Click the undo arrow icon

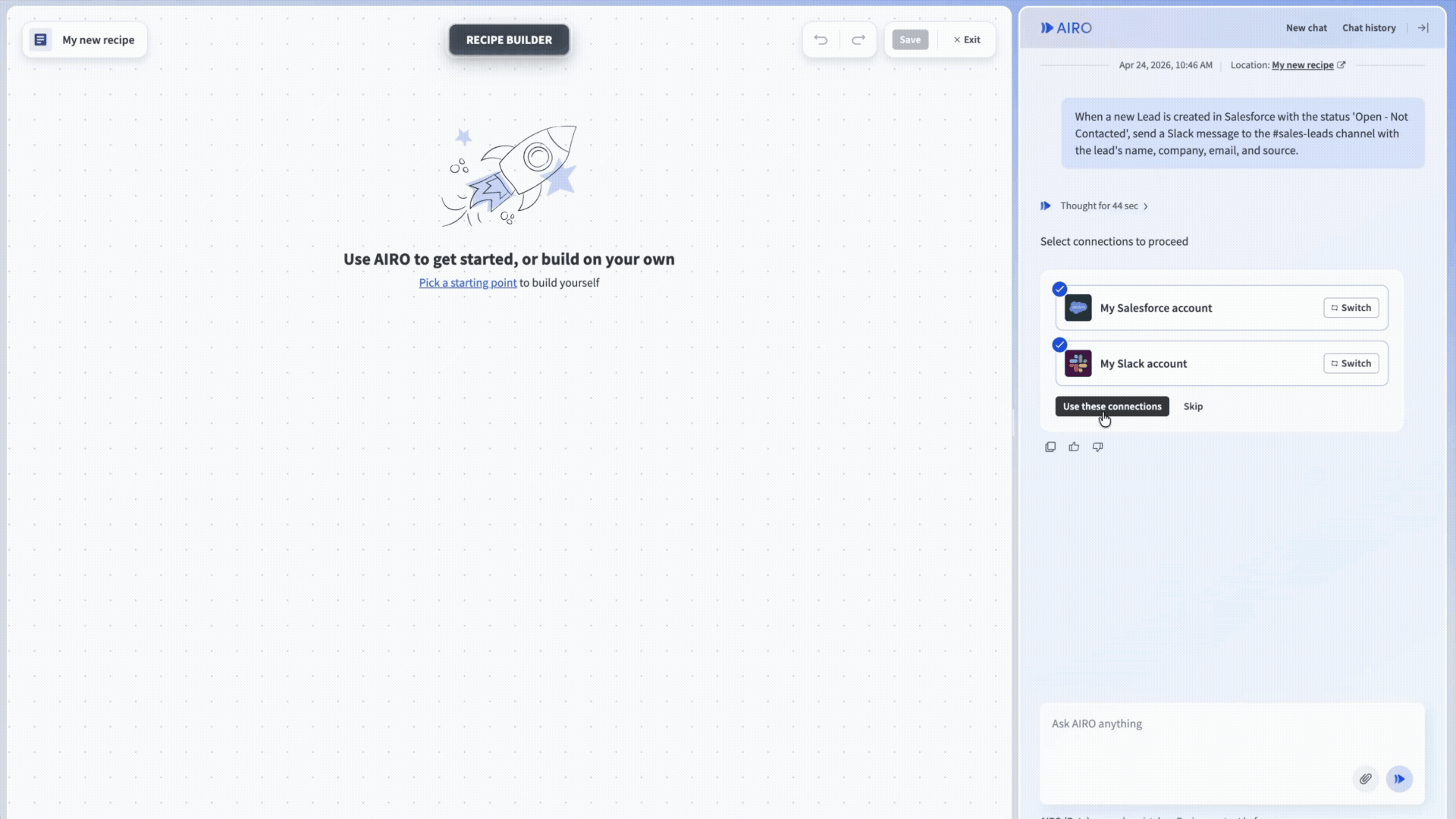pos(821,39)
